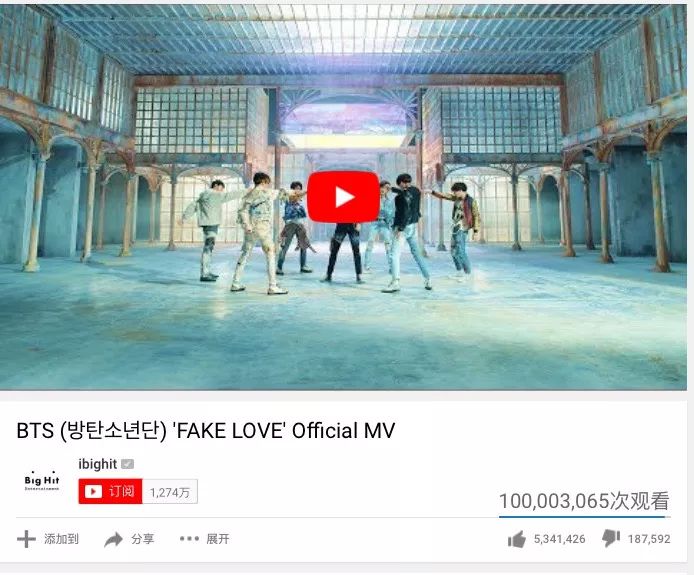Click the thumbs down dislike icon
Image resolution: width=694 pixels, height=575 pixels.
tap(611, 538)
